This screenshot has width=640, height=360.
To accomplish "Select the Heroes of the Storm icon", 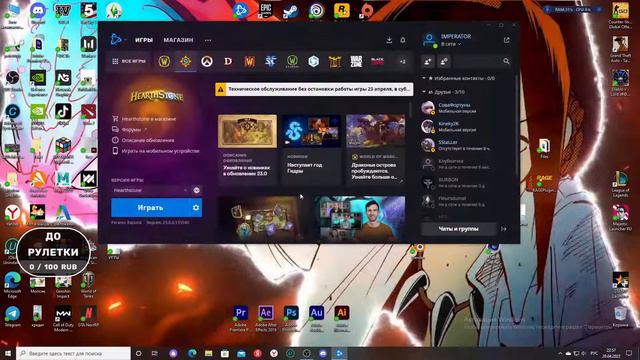I will pyautogui.click(x=313, y=61).
